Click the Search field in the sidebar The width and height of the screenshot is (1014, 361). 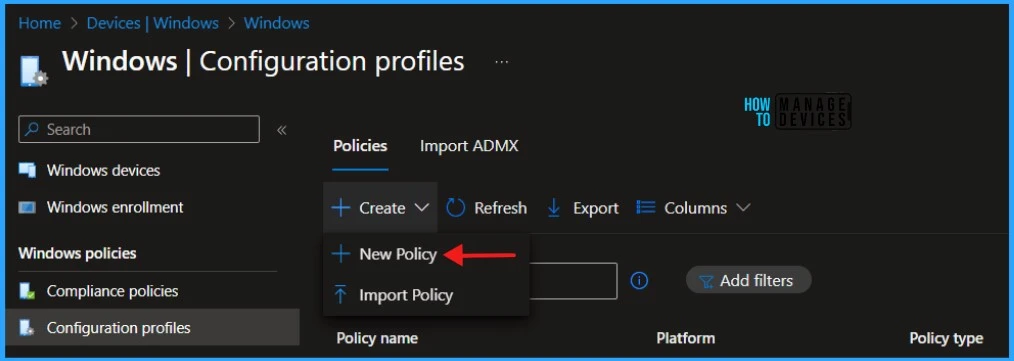pyautogui.click(x=139, y=129)
